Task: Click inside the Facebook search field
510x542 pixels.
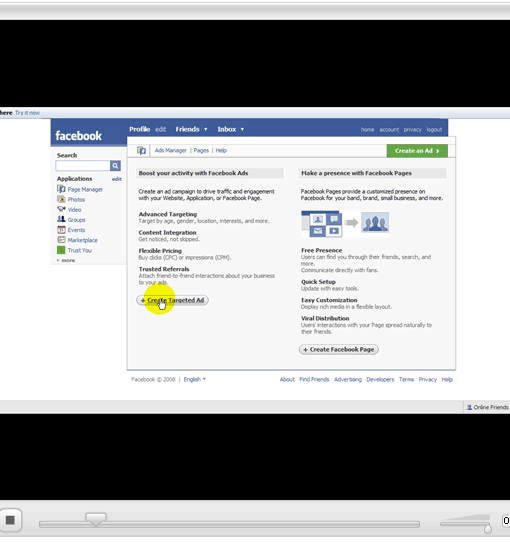Action: pyautogui.click(x=83, y=166)
